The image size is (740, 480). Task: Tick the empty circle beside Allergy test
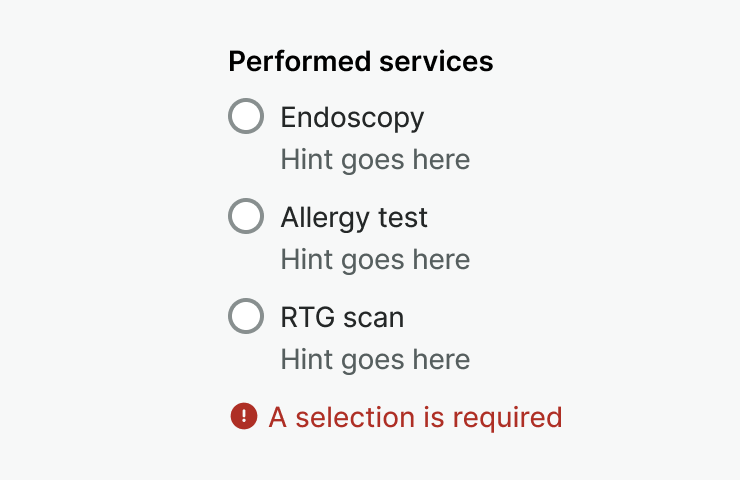coord(246,216)
